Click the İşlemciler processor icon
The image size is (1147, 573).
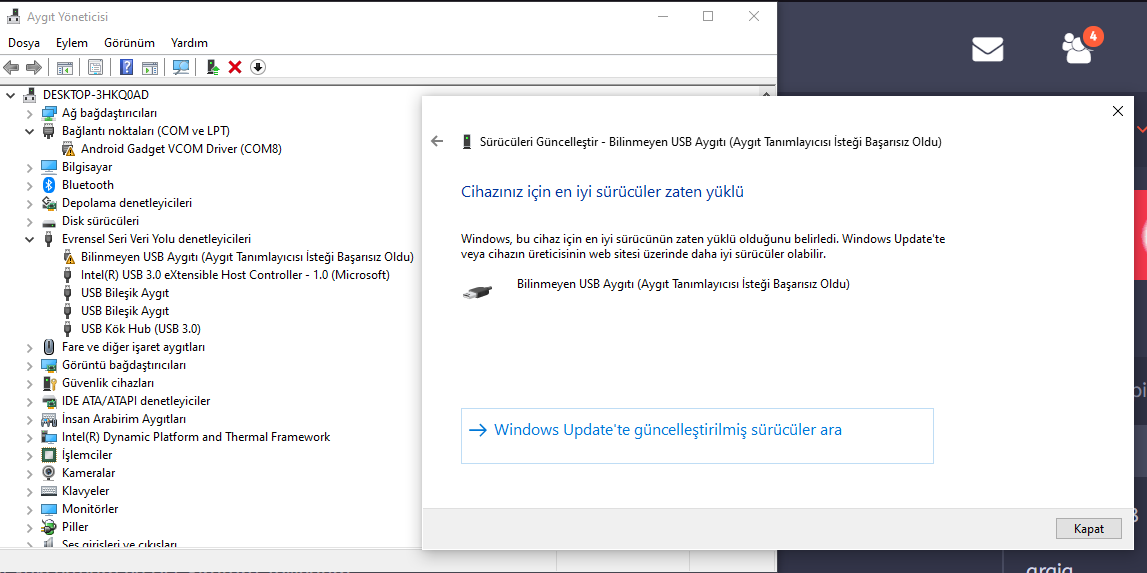pyautogui.click(x=49, y=455)
